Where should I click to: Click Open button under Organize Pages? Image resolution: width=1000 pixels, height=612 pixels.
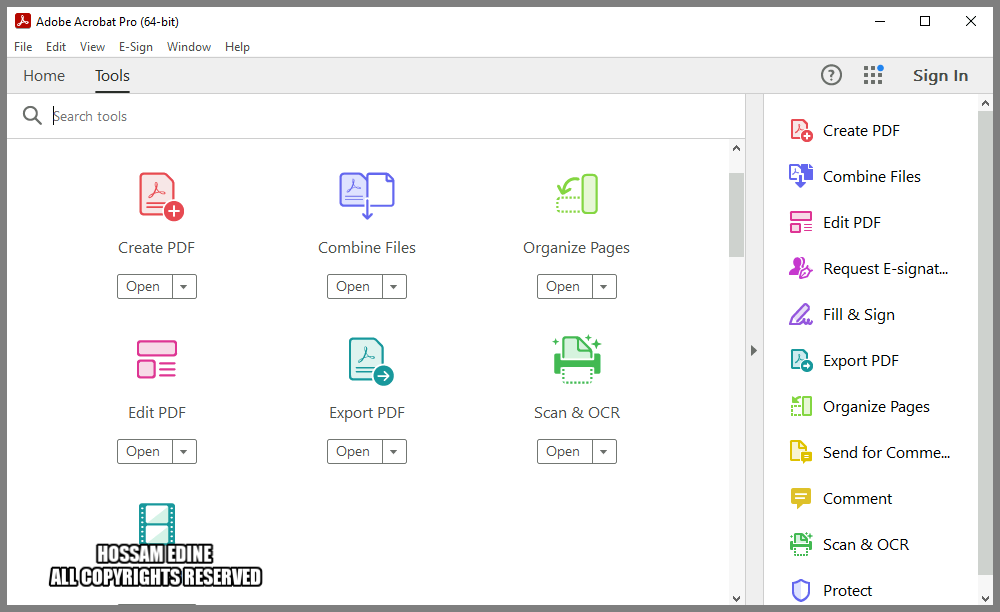click(564, 287)
